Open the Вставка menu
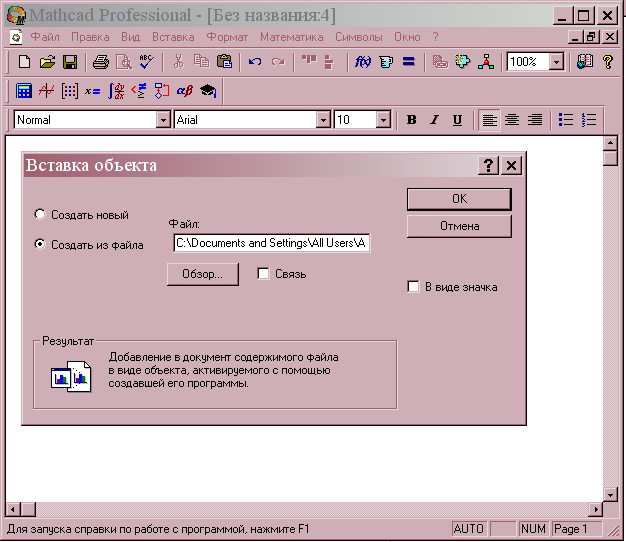626x542 pixels. pyautogui.click(x=173, y=37)
